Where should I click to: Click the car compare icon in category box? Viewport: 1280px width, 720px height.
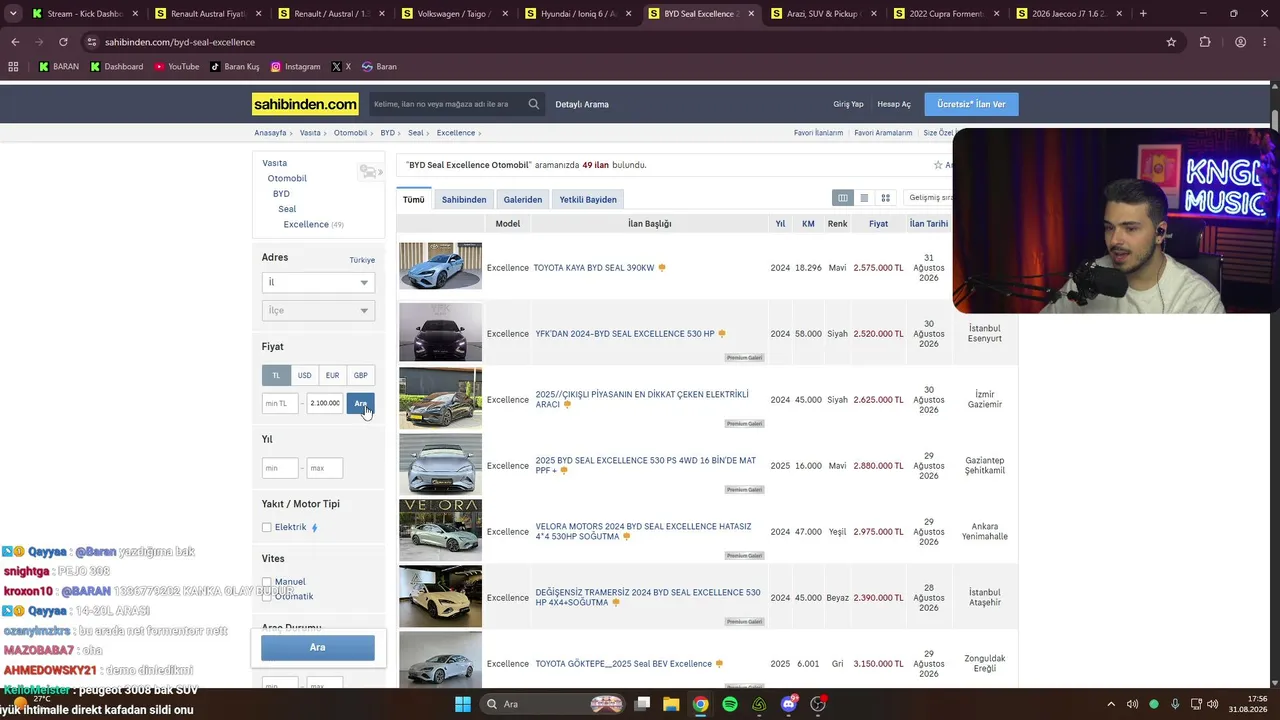click(371, 172)
